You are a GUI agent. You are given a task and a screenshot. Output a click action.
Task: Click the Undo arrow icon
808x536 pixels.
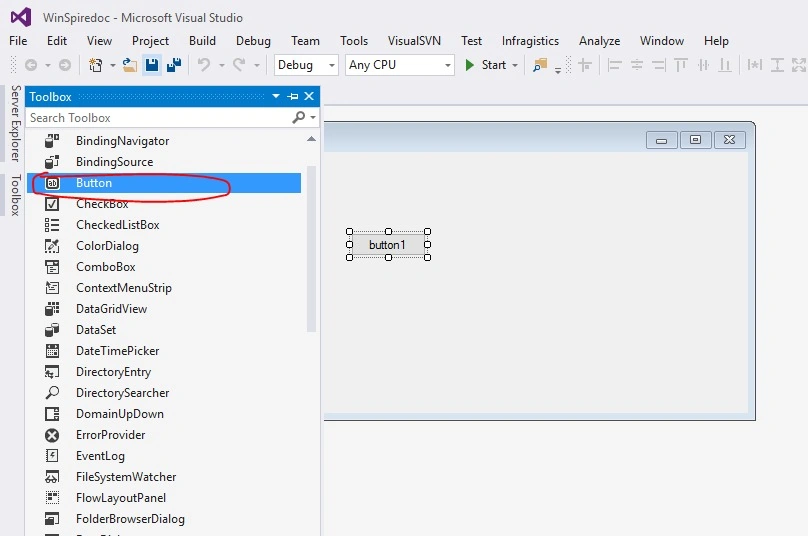click(x=204, y=65)
